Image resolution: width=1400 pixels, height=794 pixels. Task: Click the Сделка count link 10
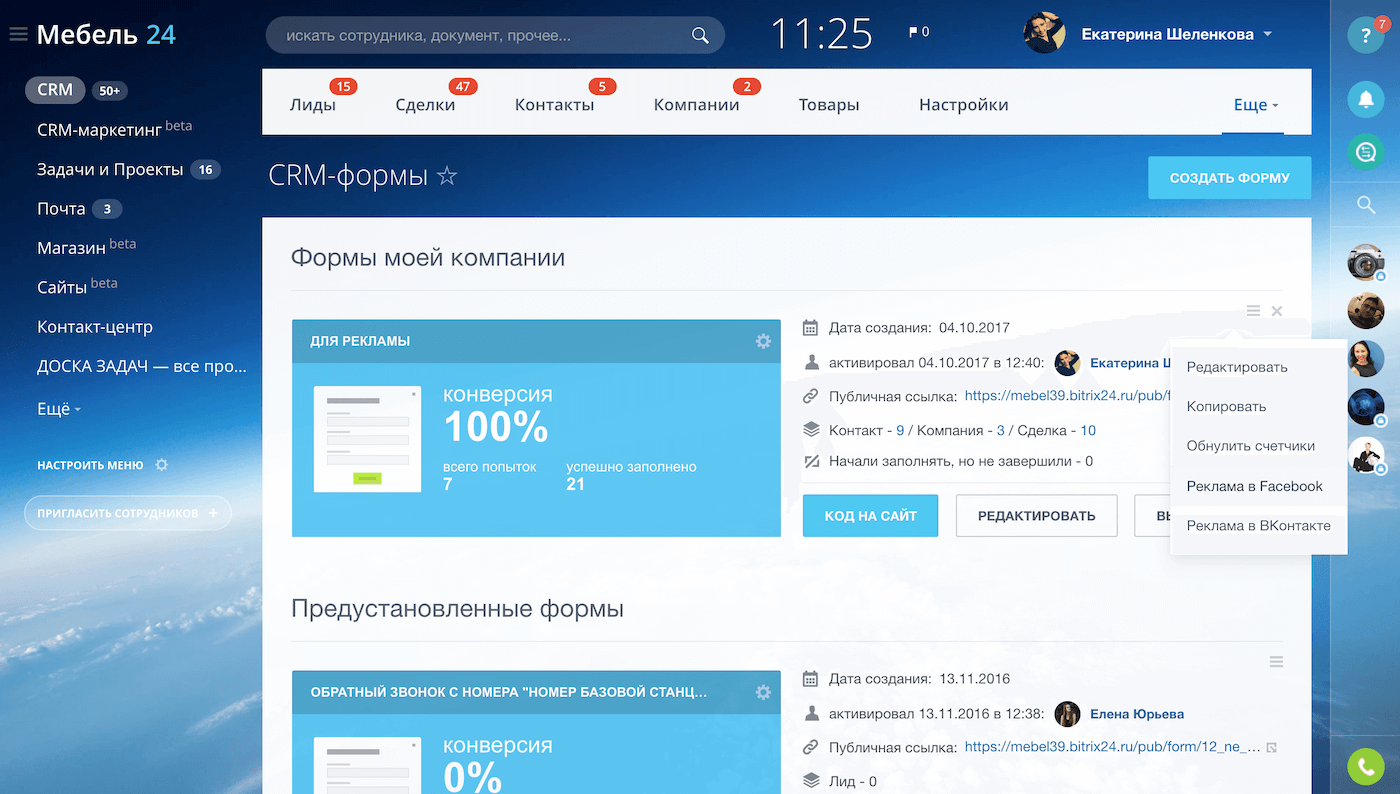click(1088, 431)
